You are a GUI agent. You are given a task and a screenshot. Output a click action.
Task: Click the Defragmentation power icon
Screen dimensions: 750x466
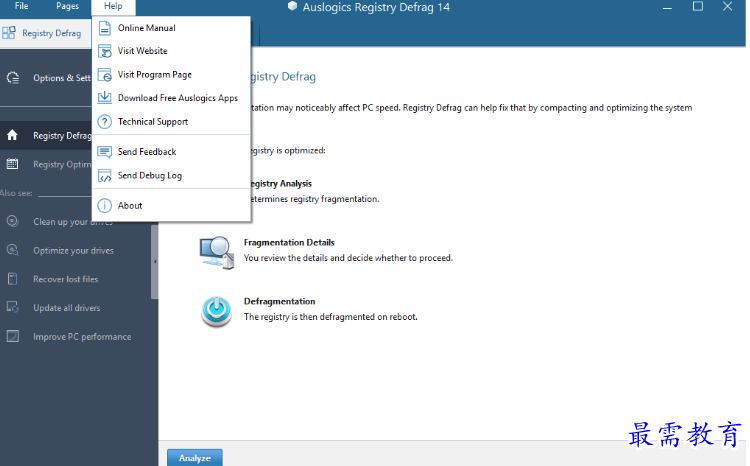tap(216, 311)
